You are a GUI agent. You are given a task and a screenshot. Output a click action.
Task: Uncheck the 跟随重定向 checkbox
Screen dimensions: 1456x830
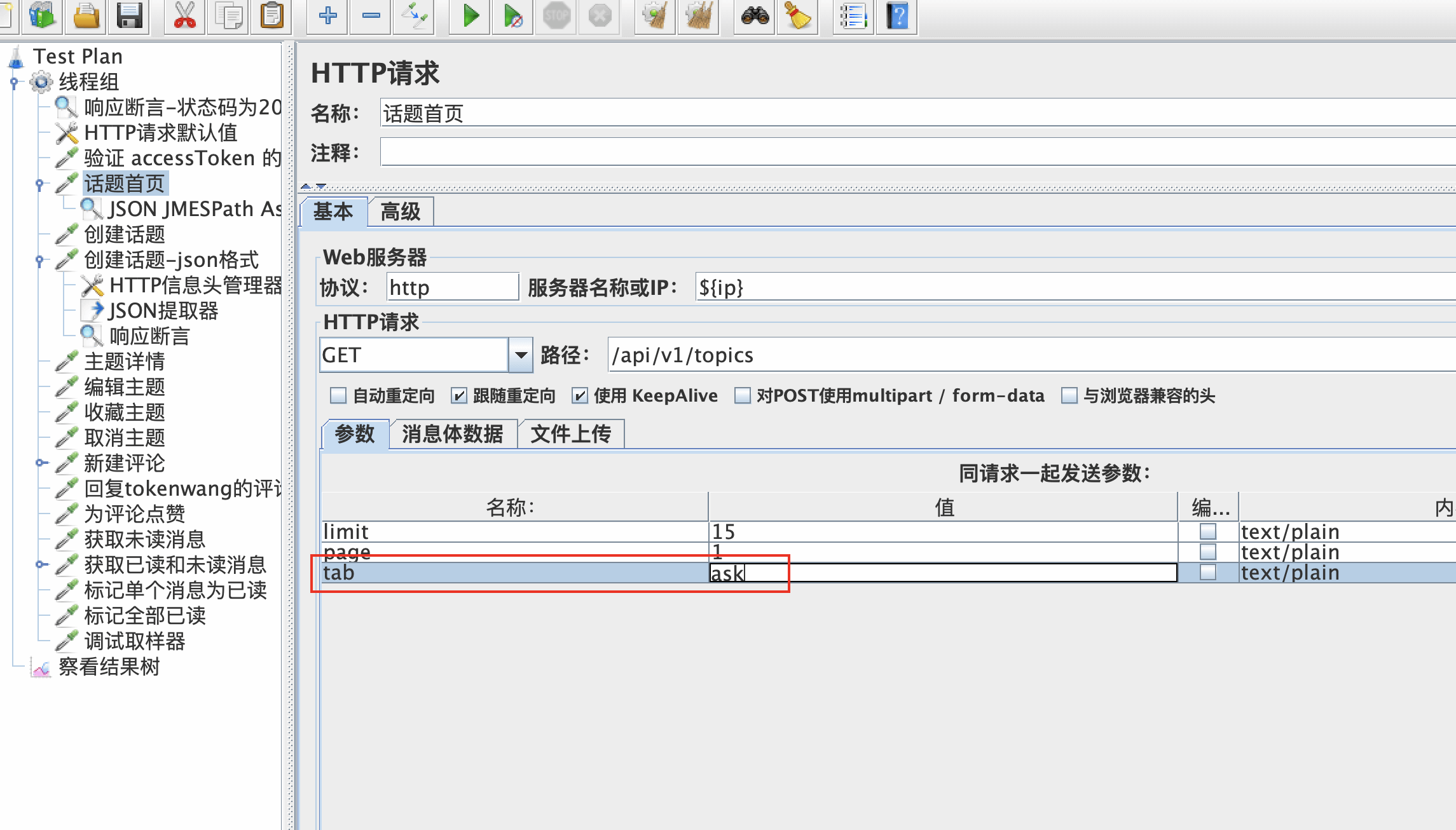(x=458, y=396)
